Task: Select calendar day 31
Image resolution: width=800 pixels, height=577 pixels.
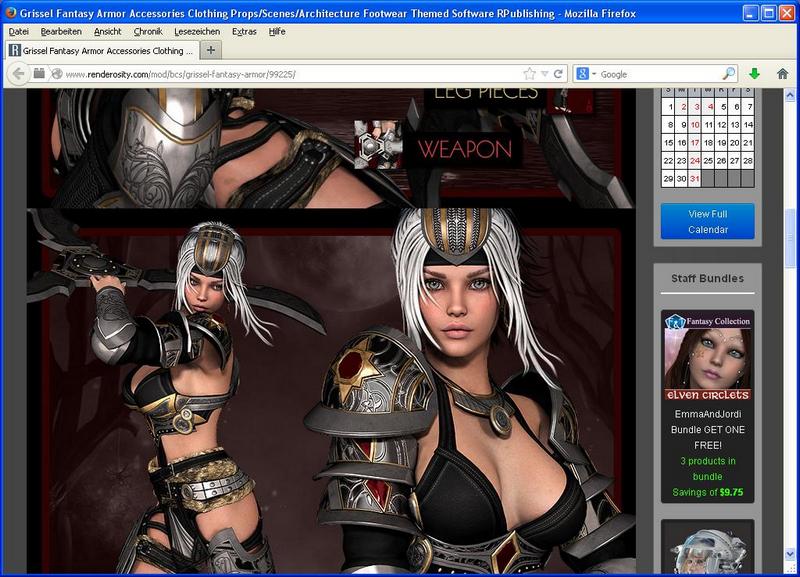Action: pos(695,179)
